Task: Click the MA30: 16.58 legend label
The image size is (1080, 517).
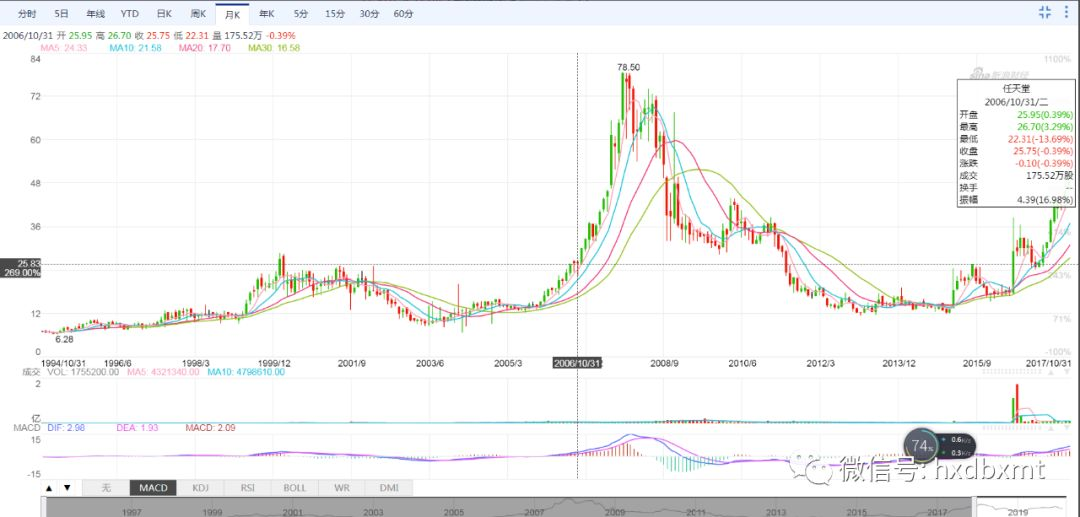Action: 274,48
